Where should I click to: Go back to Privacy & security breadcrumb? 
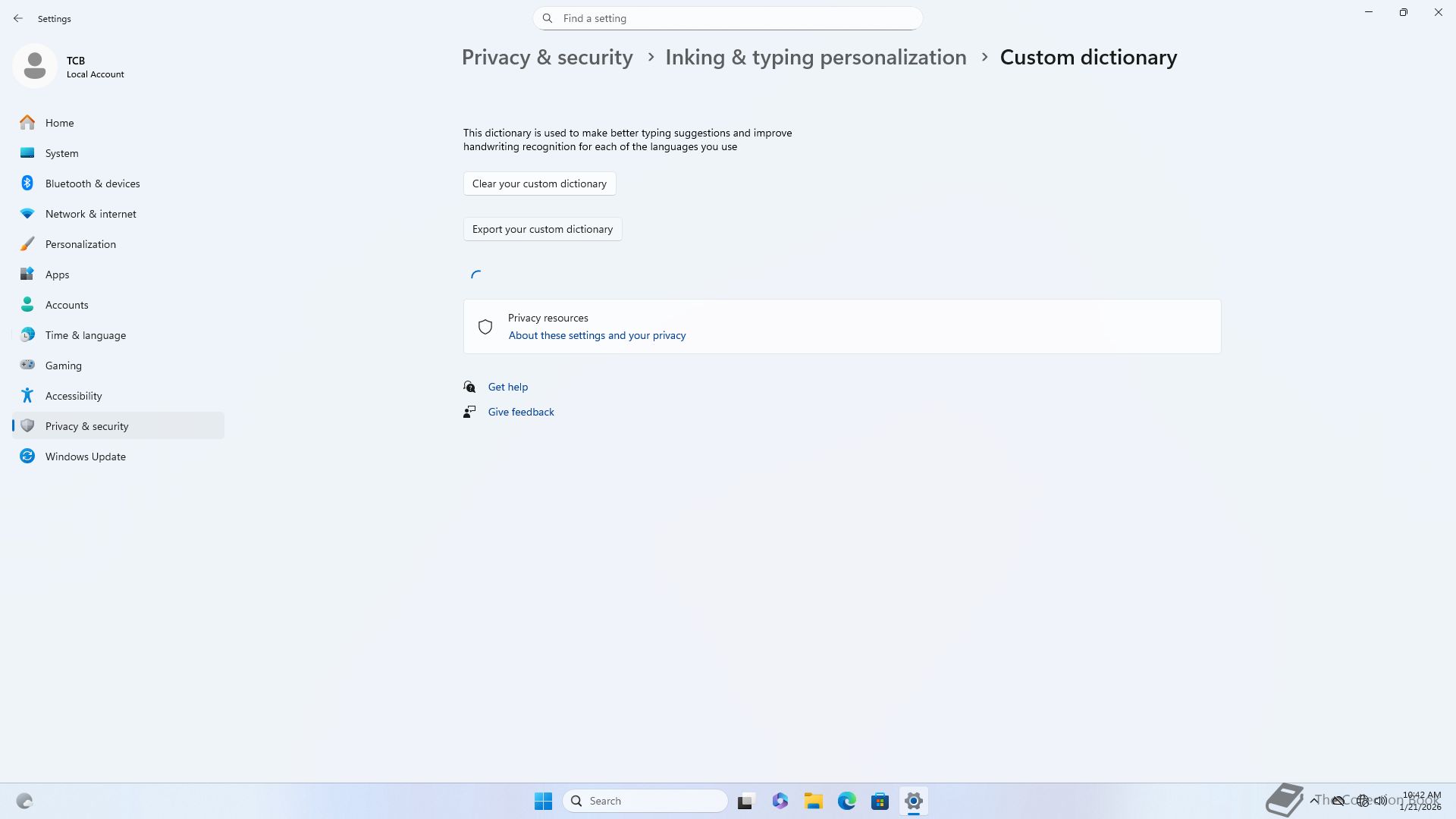547,58
